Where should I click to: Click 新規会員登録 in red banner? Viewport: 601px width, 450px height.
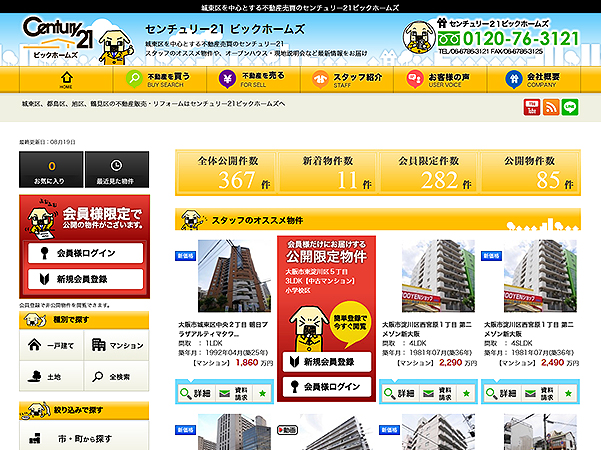point(327,361)
